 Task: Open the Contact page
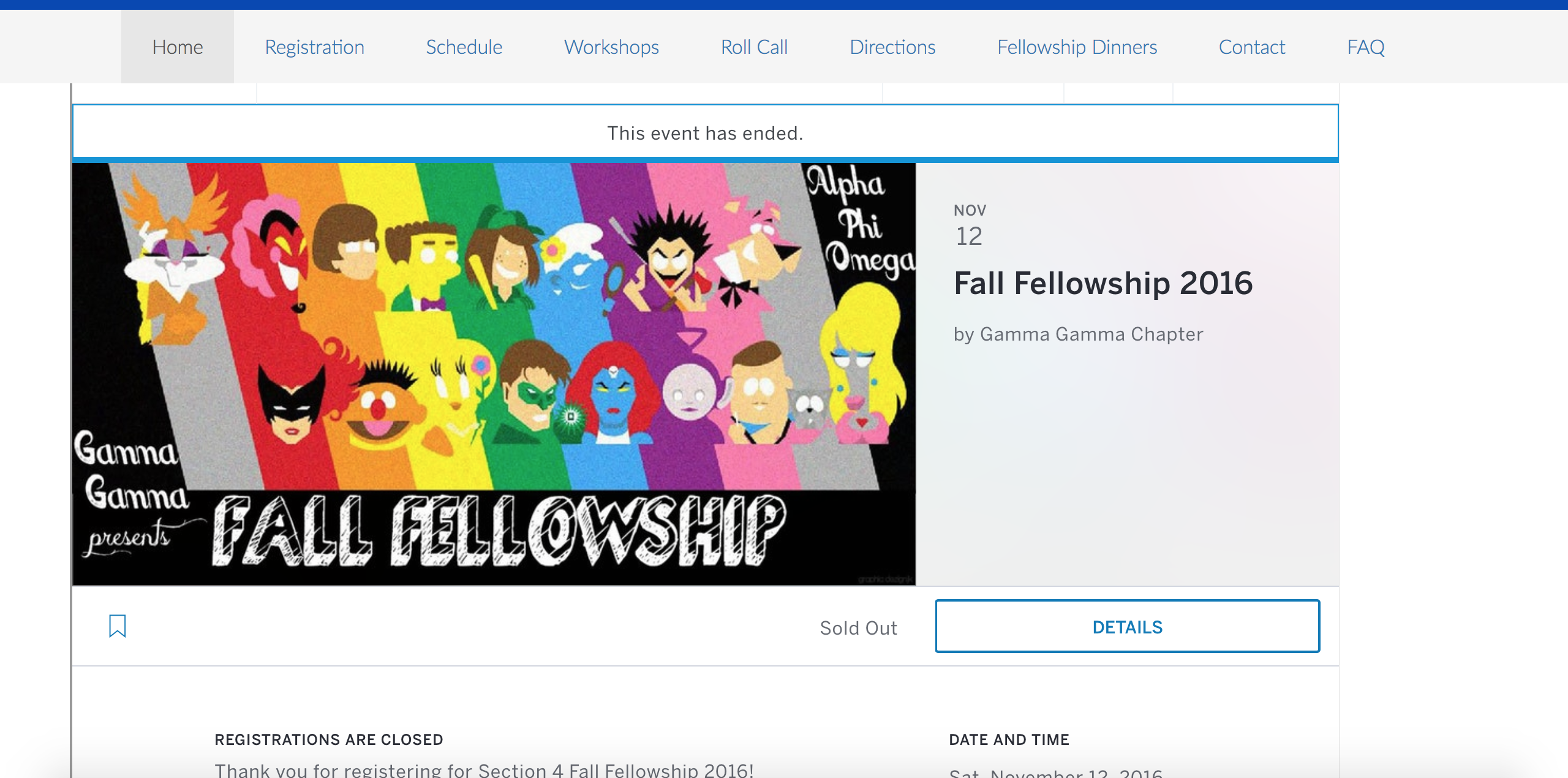(x=1251, y=47)
